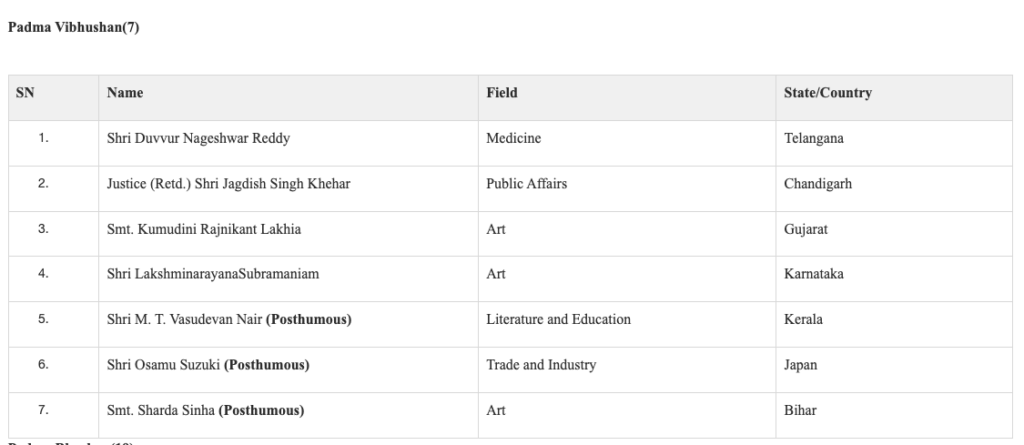Click the Japan country cell

800,365
